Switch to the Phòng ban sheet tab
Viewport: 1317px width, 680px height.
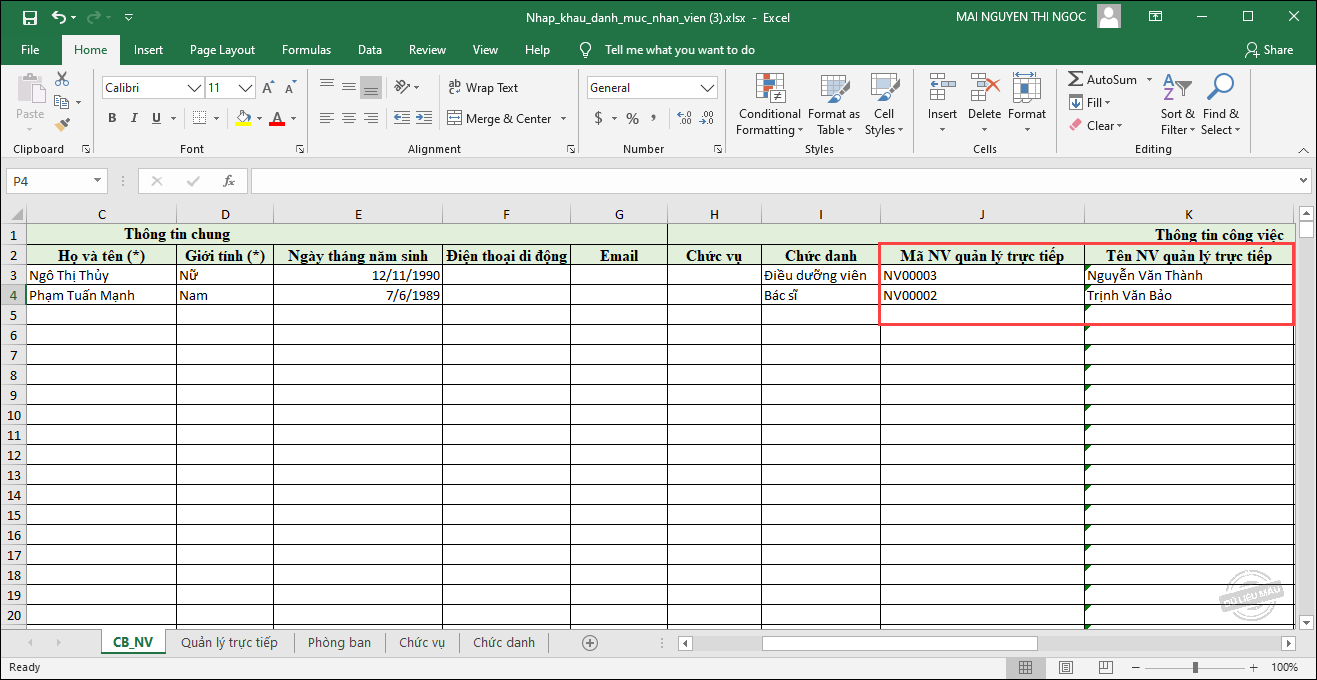pos(339,643)
